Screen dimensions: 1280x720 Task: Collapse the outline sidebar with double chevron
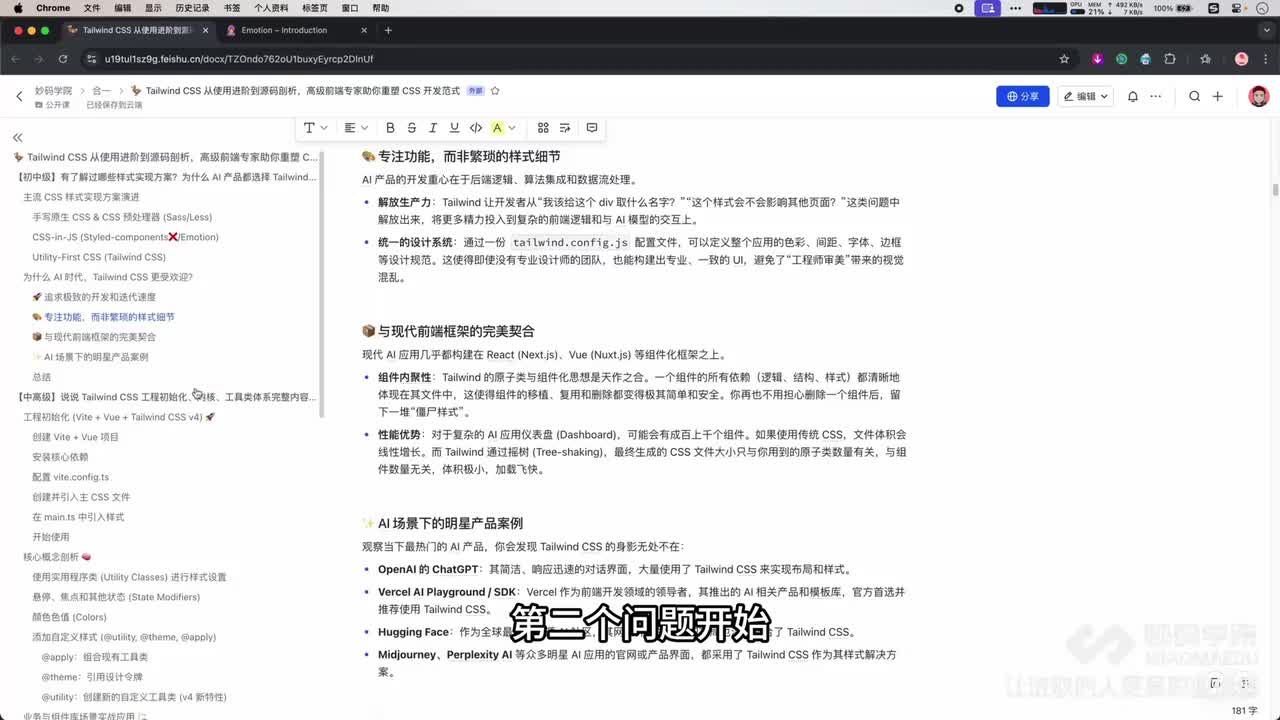[17, 138]
